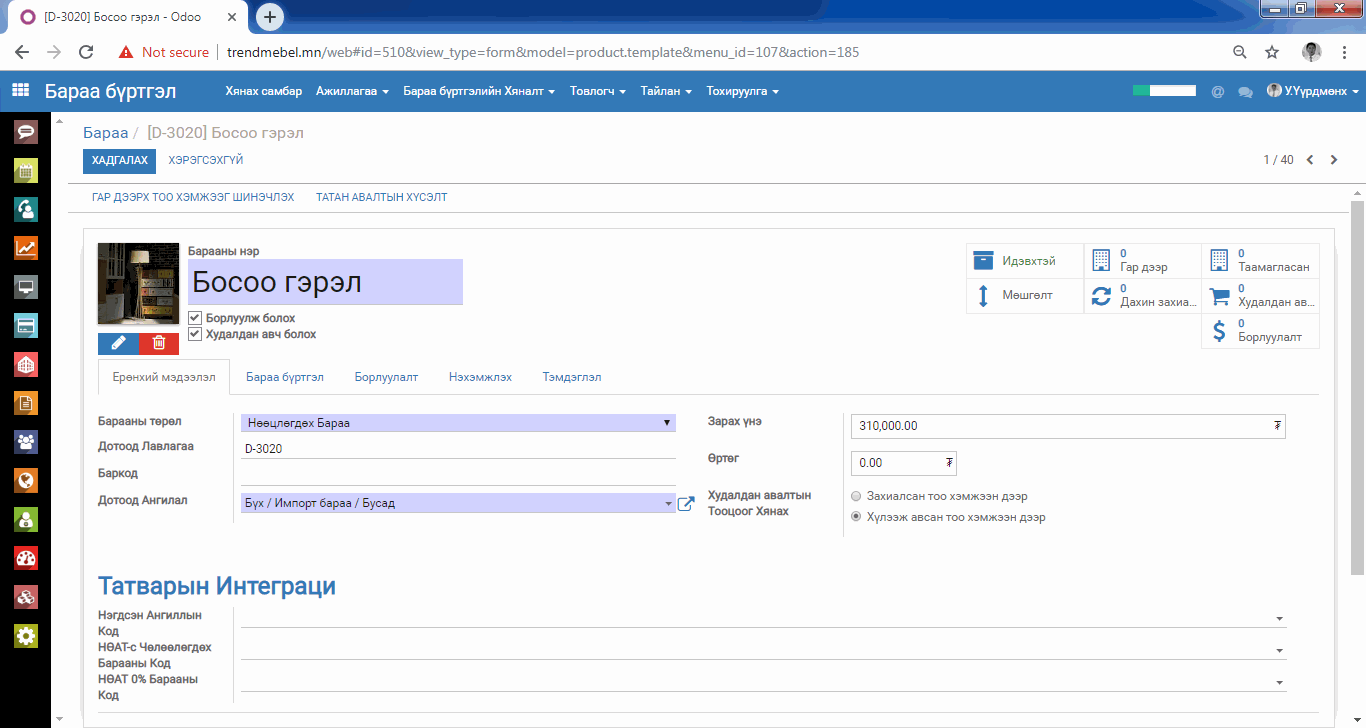Switch to the Бараа бүртгэл tab

point(285,377)
